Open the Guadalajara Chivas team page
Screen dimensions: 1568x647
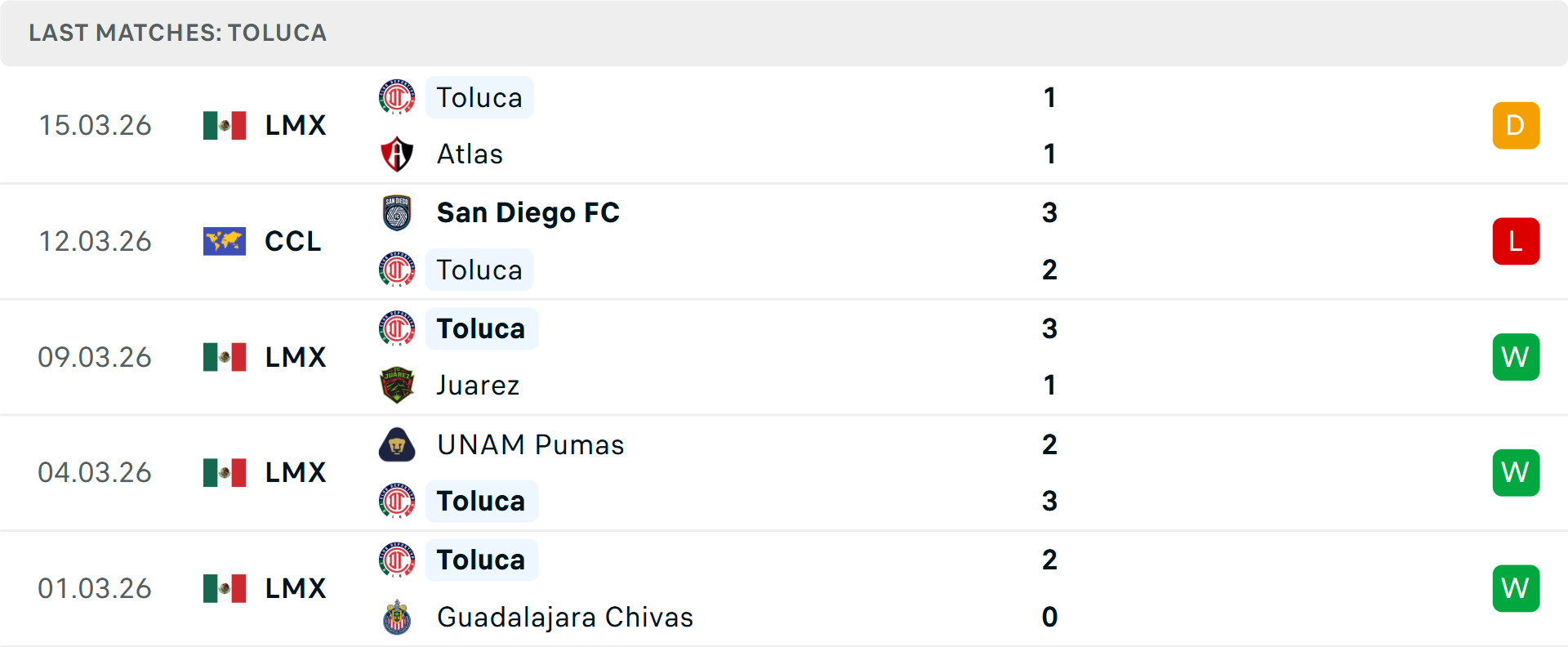coord(564,618)
